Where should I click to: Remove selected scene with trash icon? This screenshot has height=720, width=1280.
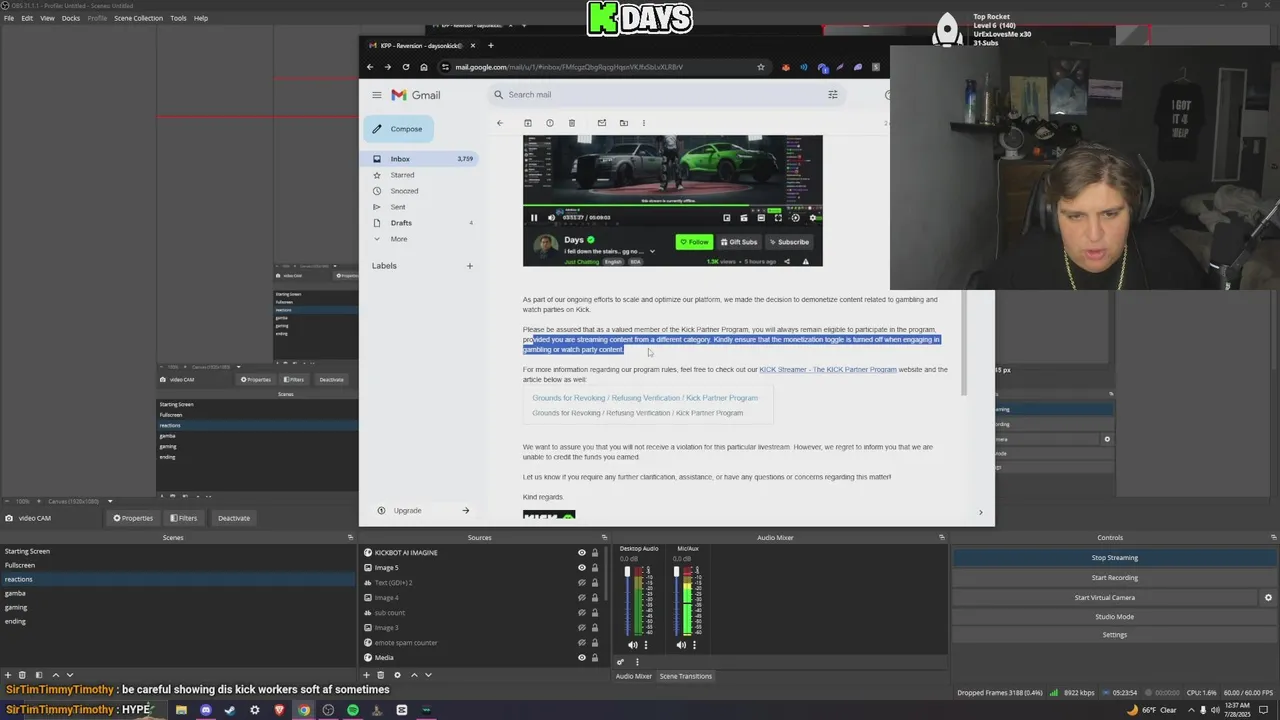coord(24,675)
